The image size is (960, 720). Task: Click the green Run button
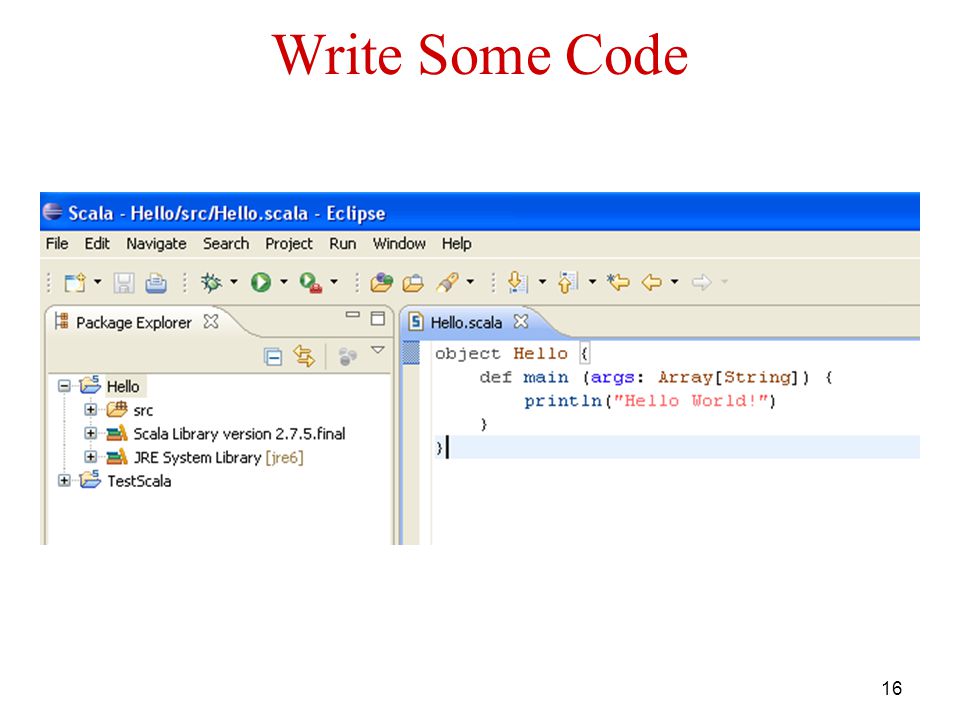tap(261, 282)
